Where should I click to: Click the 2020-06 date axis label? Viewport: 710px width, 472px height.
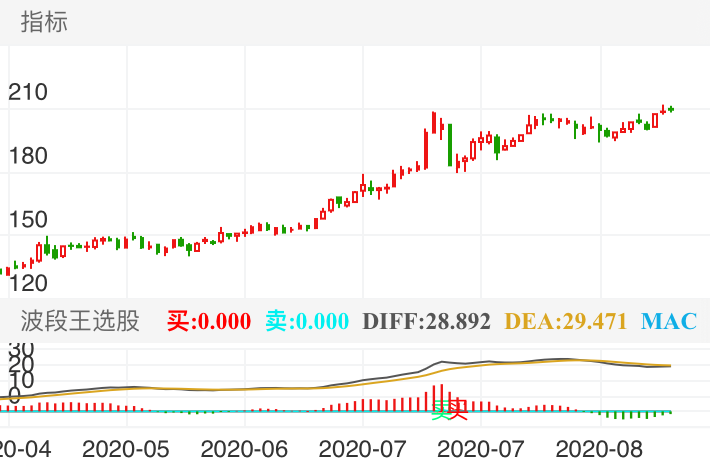(x=251, y=449)
